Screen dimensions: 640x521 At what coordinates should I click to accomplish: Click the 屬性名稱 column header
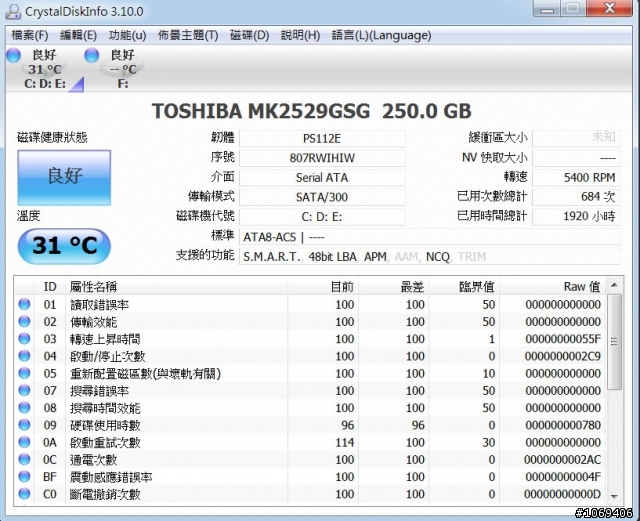176,287
